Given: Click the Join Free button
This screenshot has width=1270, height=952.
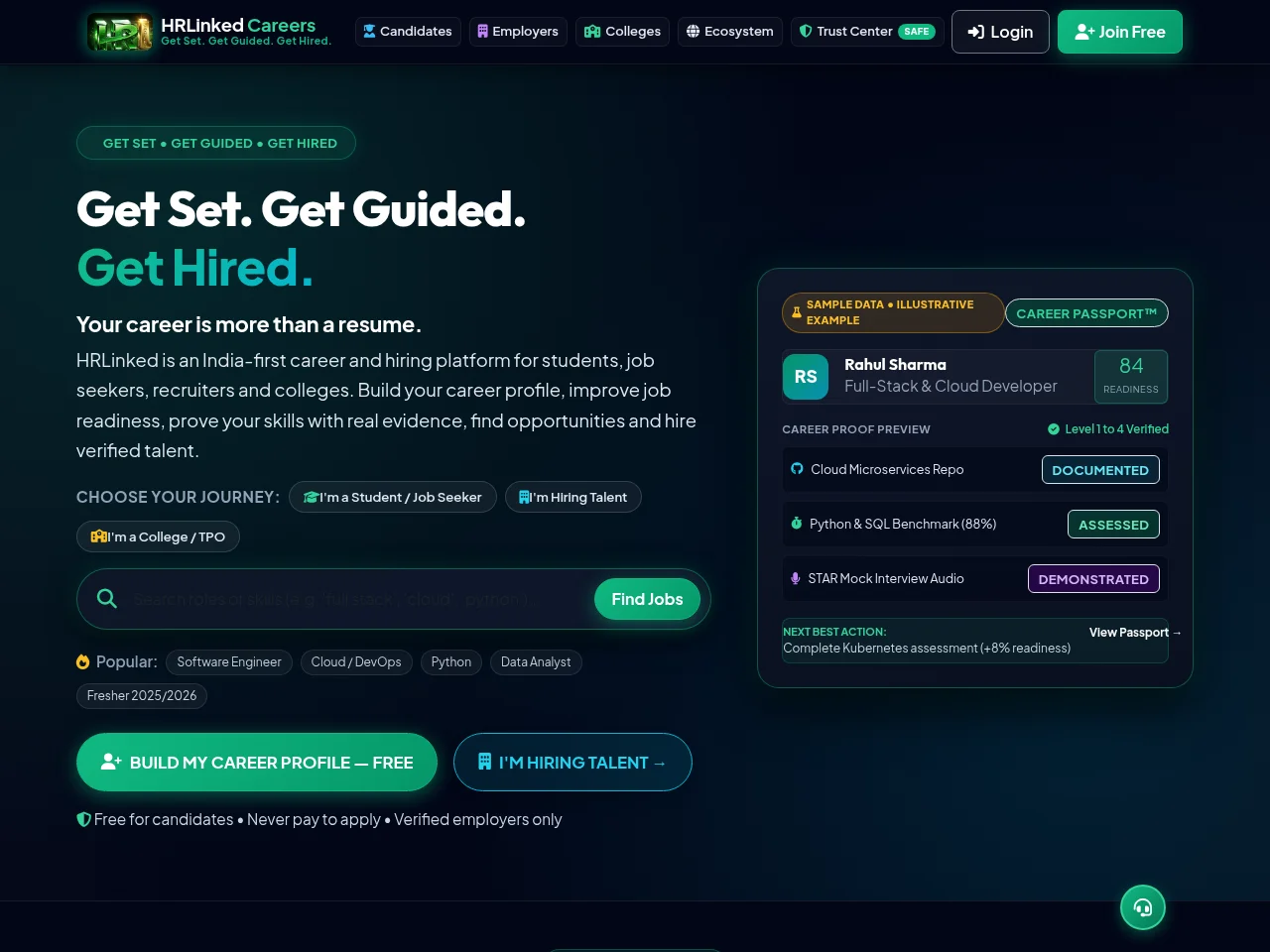Looking at the screenshot, I should click(x=1120, y=32).
